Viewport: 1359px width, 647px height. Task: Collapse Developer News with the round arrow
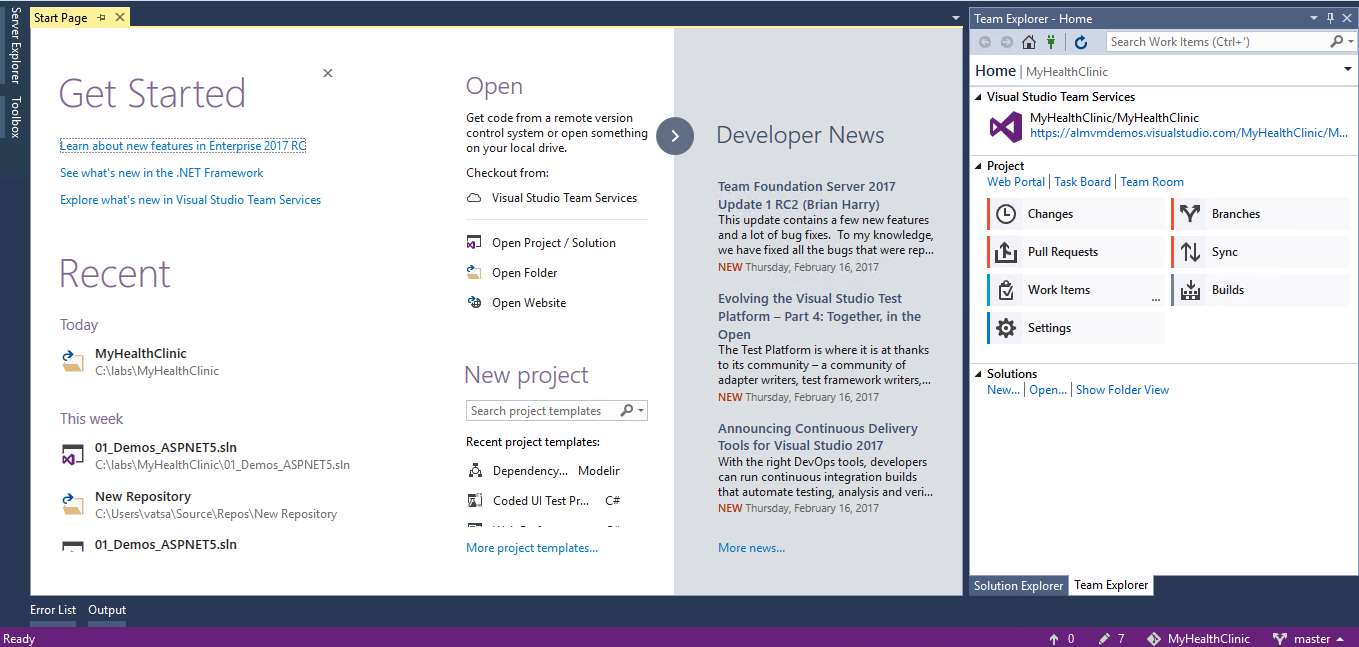675,136
